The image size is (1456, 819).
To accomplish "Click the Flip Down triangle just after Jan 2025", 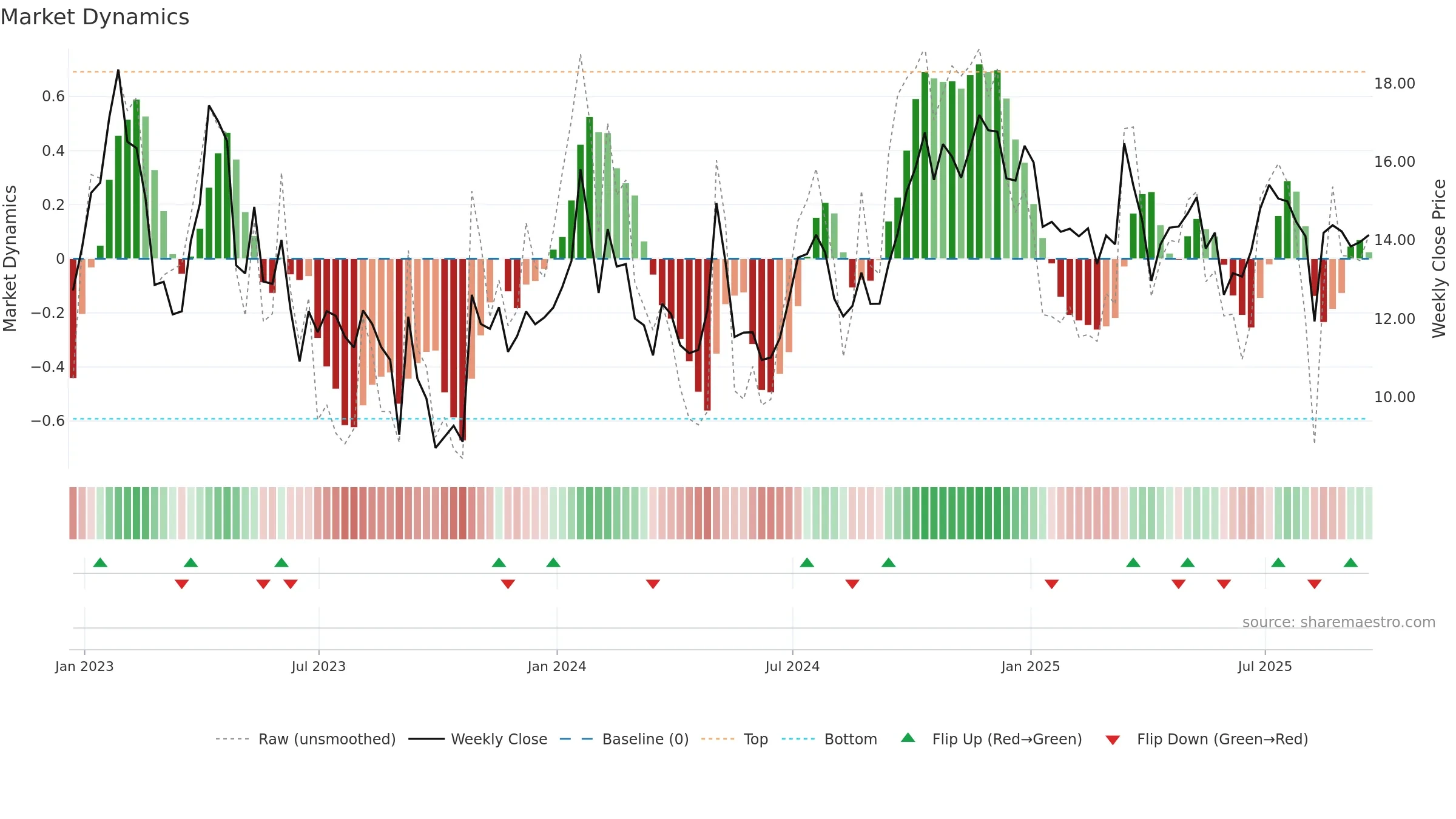I will 1052,584.
